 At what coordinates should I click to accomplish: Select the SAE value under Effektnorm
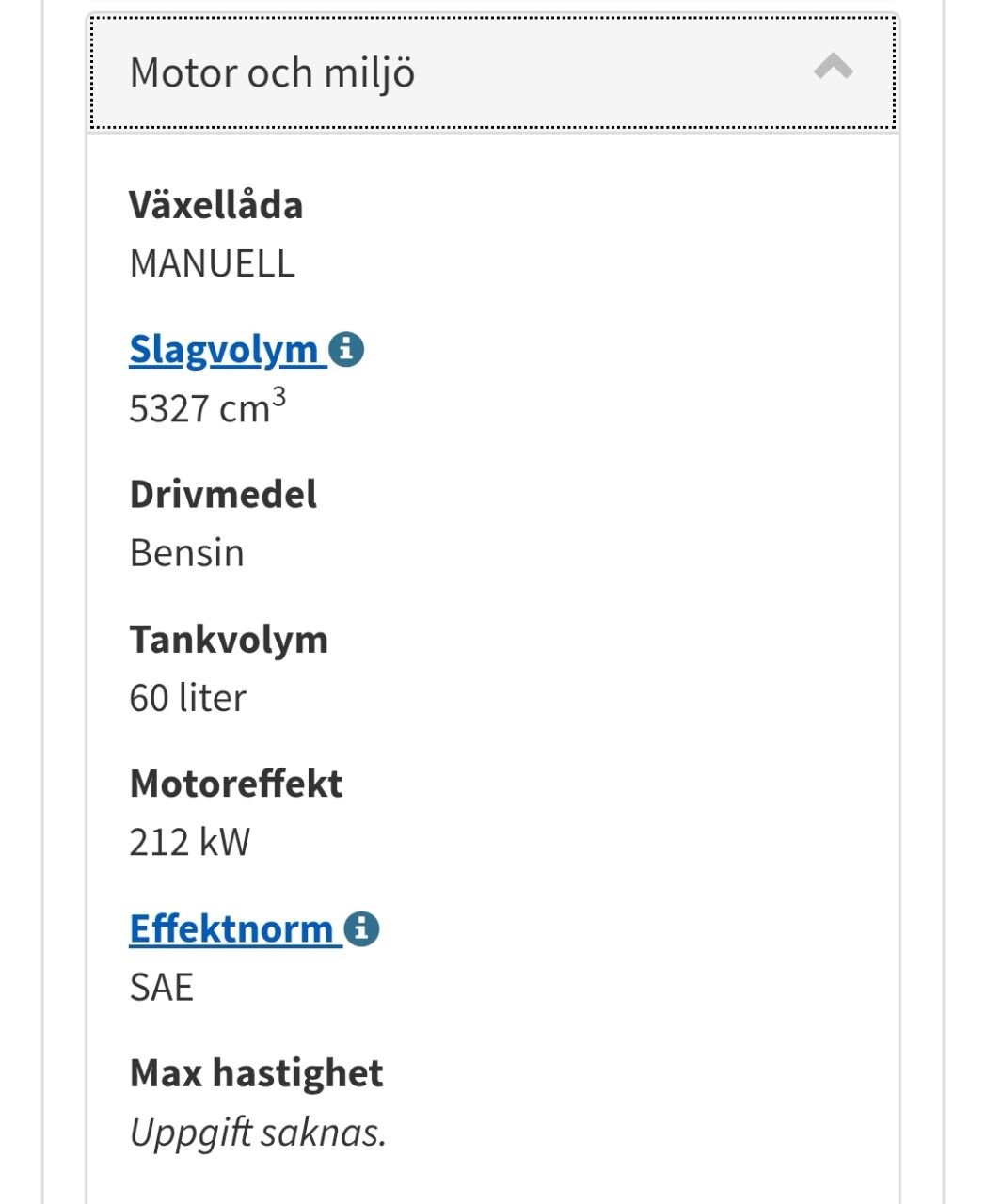(x=161, y=988)
